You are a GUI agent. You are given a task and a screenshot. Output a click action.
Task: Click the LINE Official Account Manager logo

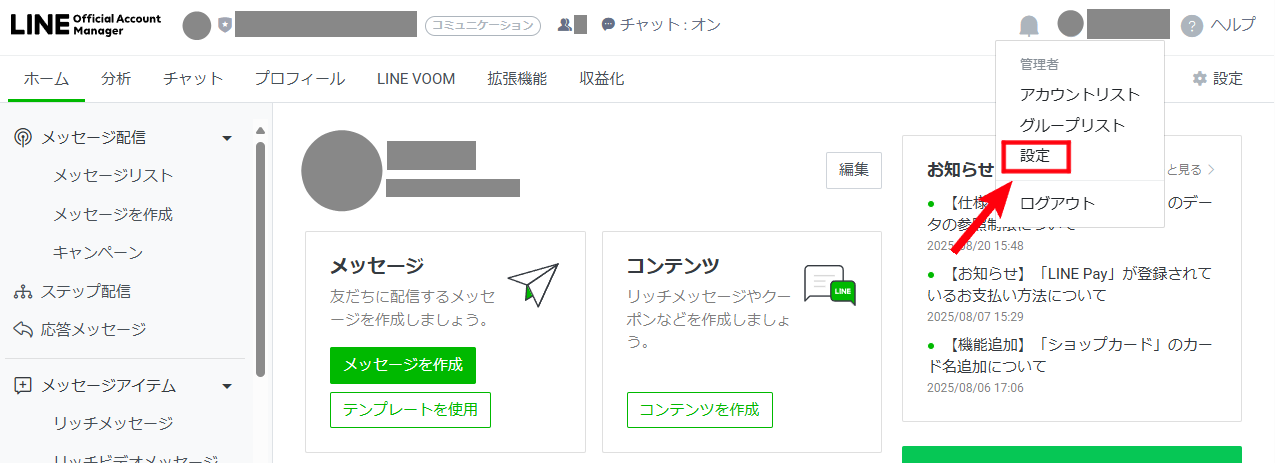85,25
